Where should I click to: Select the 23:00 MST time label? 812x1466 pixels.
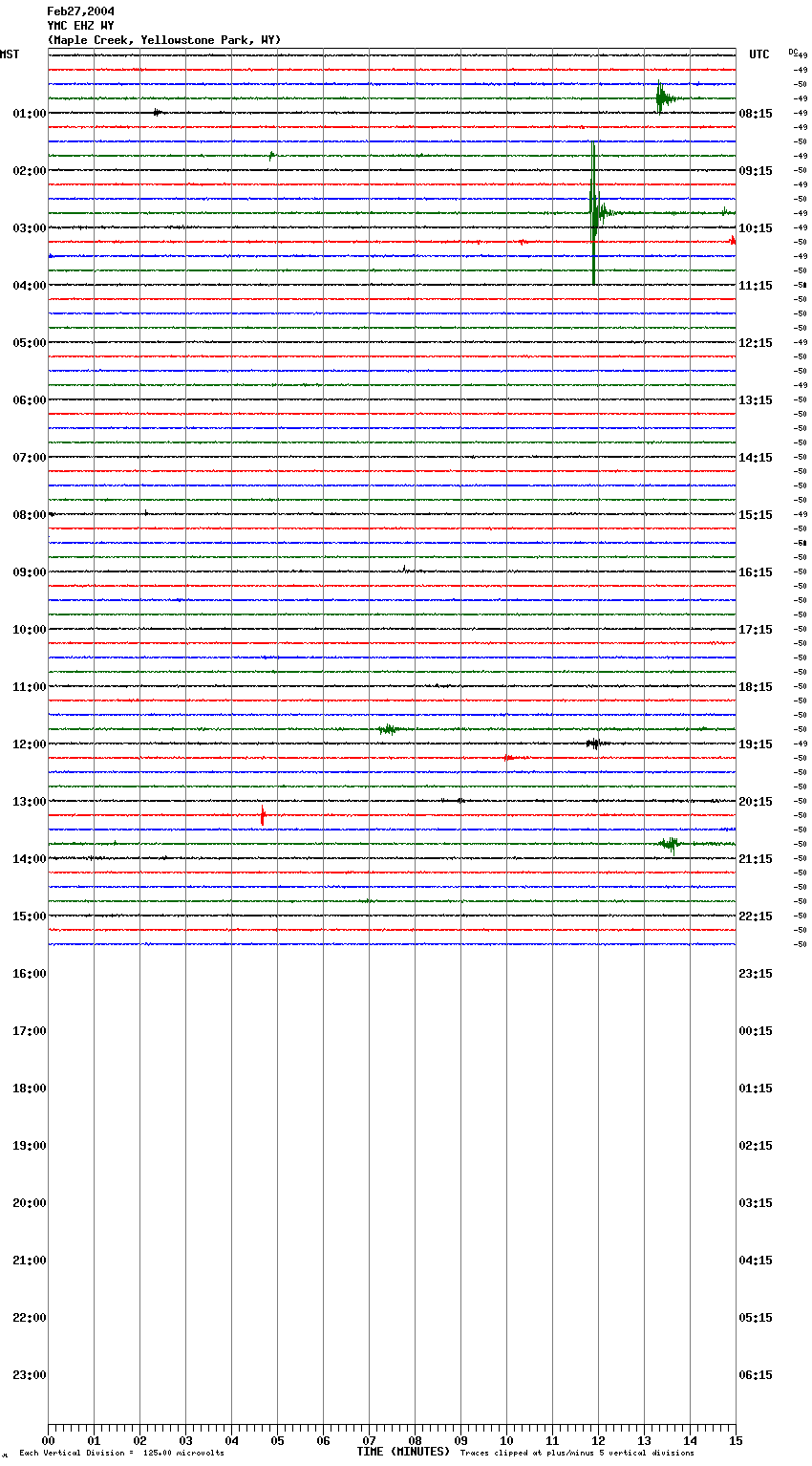pos(30,1375)
